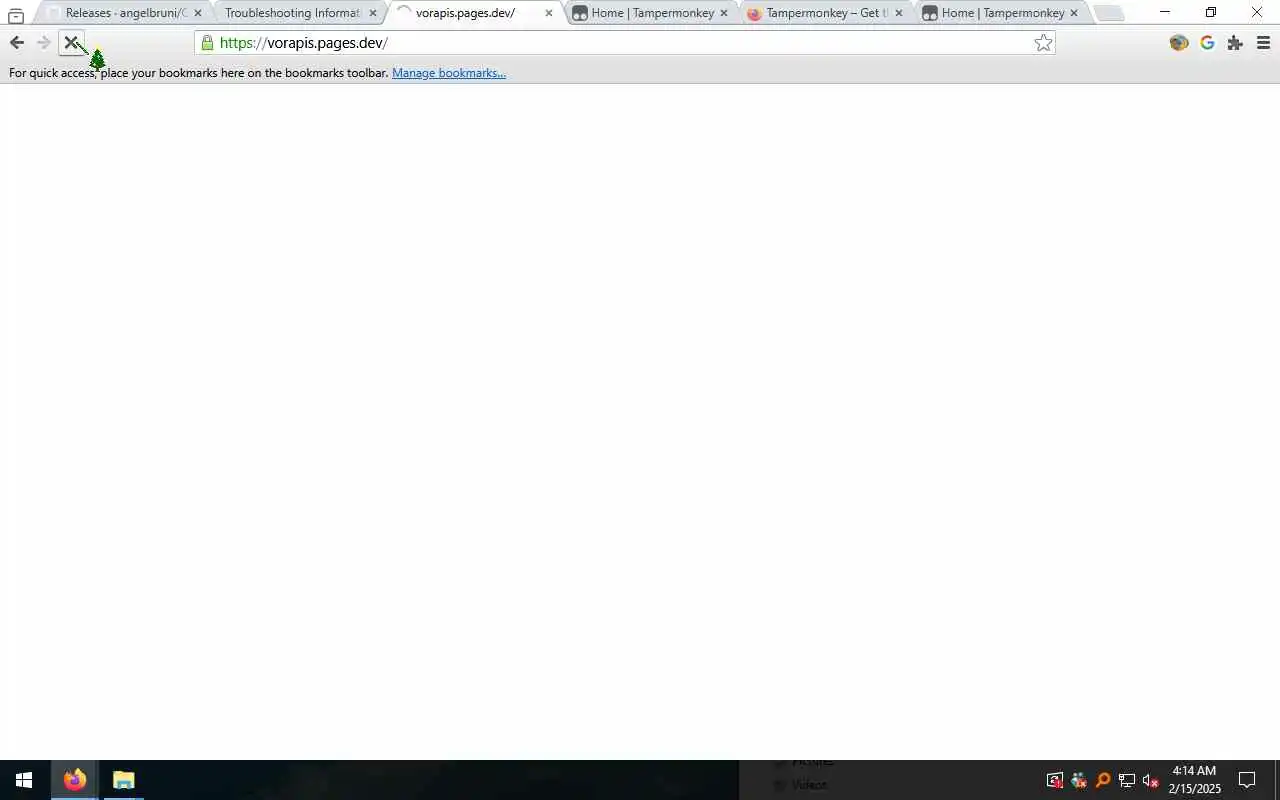Screen dimensions: 1280x800
Task: Open the Google extension icon in toolbar
Action: 1207,42
